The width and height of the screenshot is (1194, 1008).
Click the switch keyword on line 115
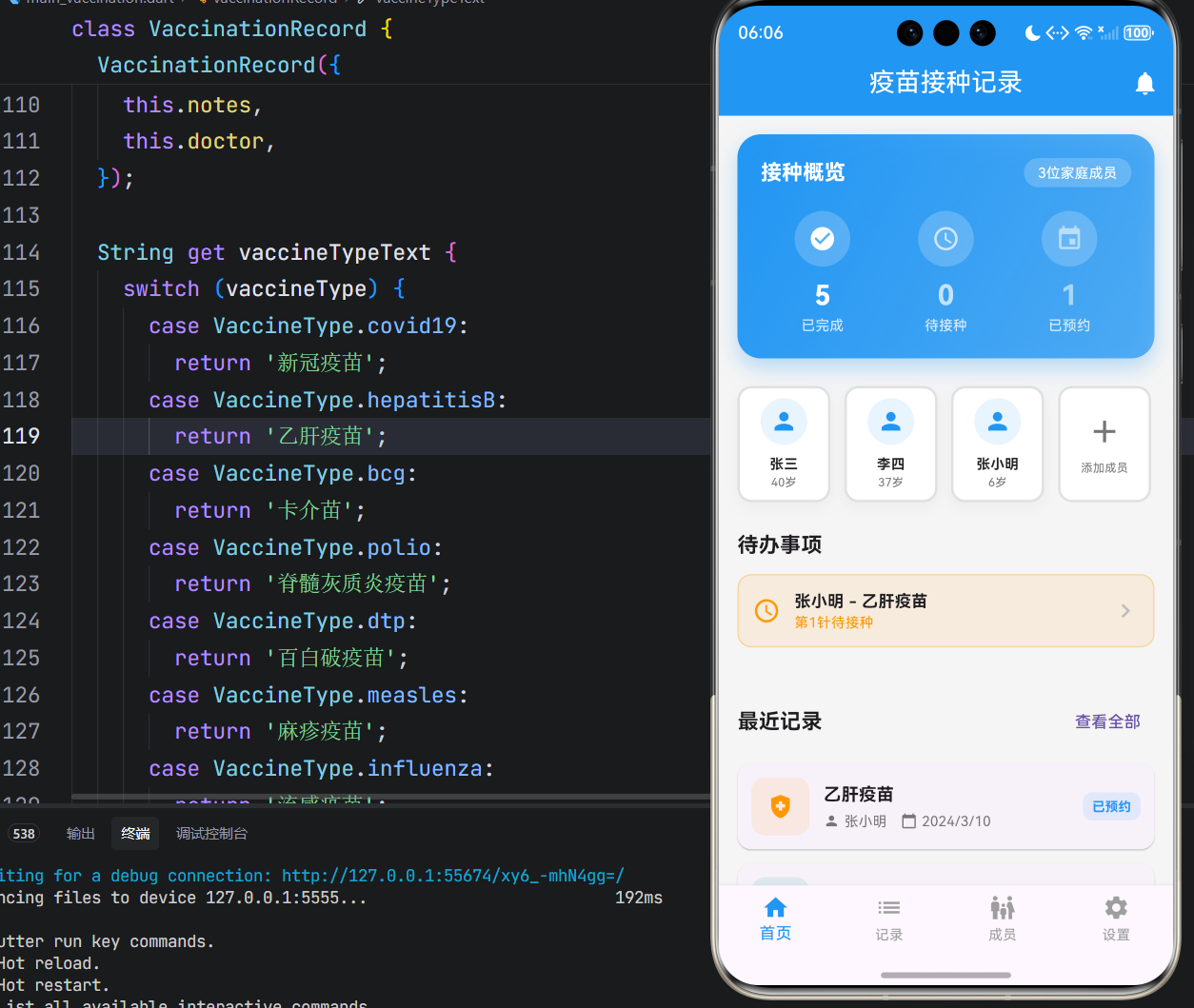coord(161,288)
